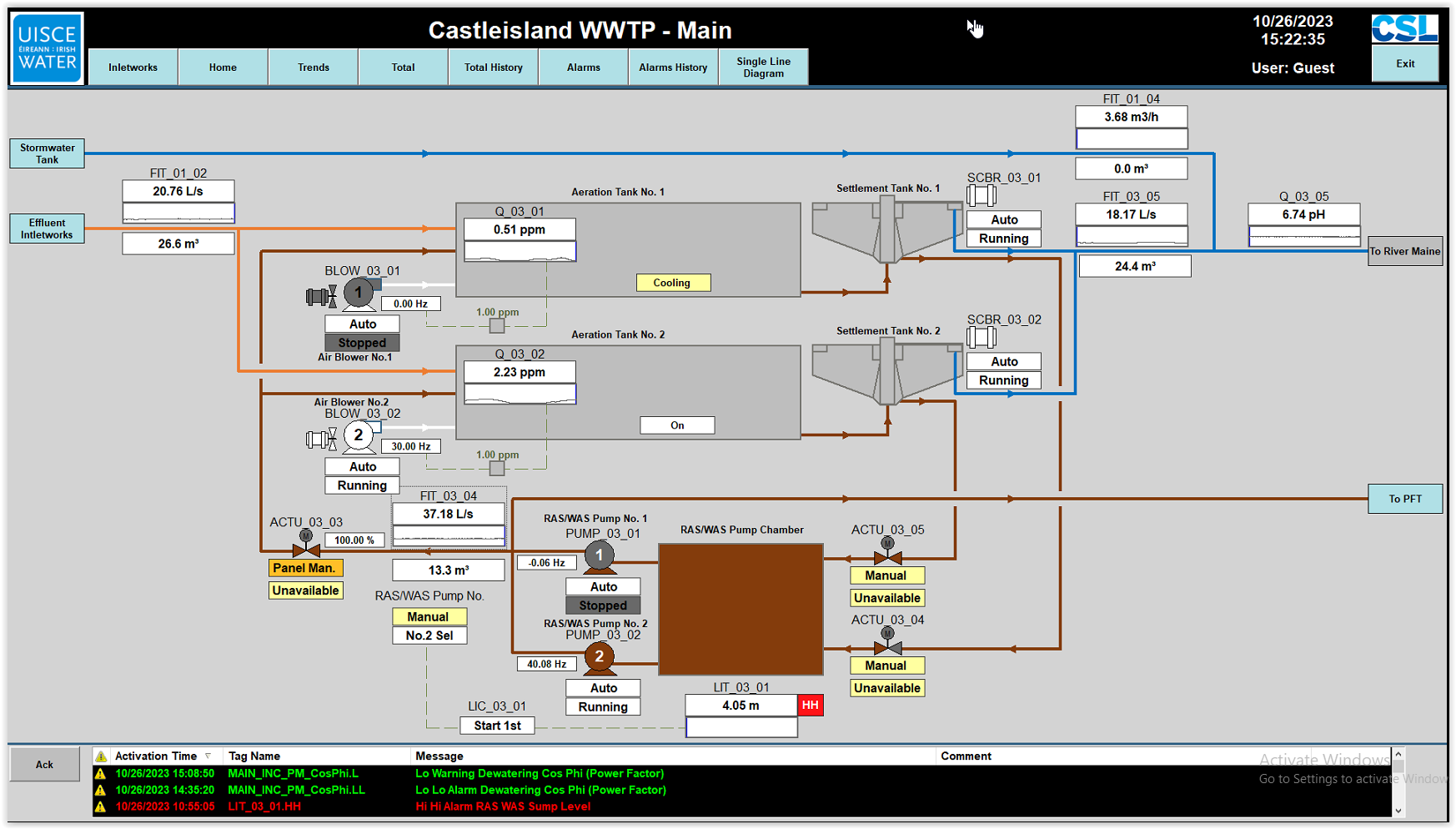
Task: Open ACTU_03_05 valve actuator icon
Action: 887,552
